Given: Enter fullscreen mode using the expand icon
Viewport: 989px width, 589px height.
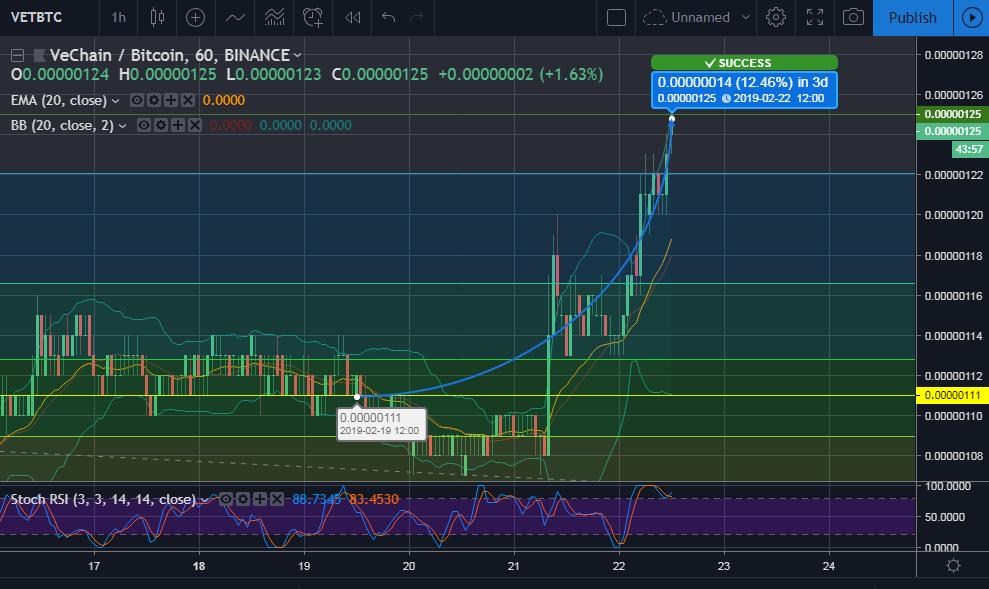Looking at the screenshot, I should pos(815,17).
